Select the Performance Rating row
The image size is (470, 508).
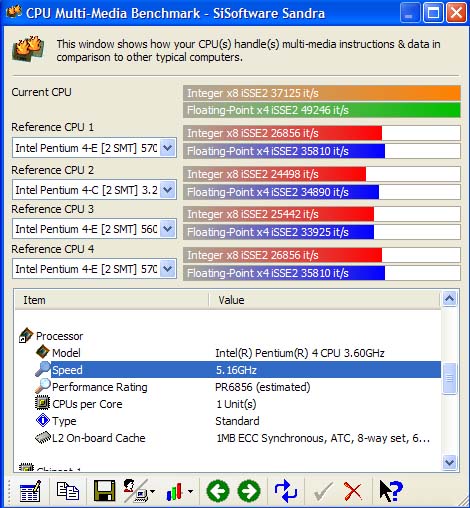tap(228, 387)
